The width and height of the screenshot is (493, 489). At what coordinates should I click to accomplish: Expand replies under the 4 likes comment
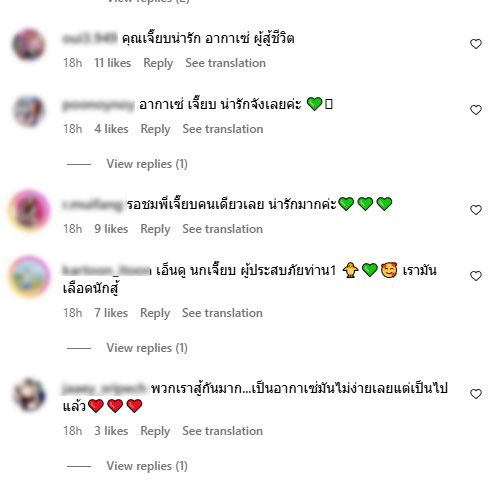[147, 164]
